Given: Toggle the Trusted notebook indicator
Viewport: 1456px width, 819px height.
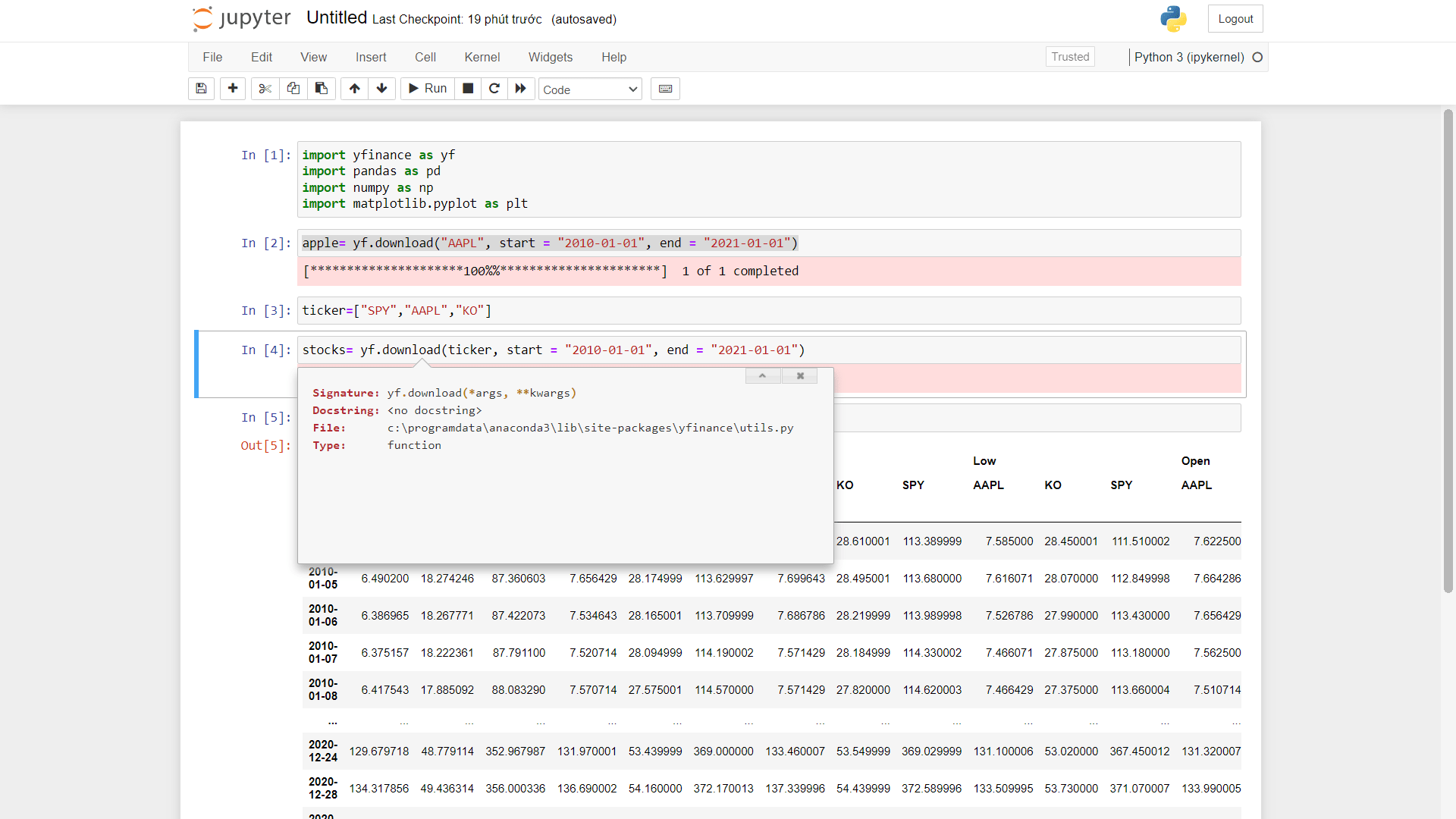Looking at the screenshot, I should pos(1070,57).
